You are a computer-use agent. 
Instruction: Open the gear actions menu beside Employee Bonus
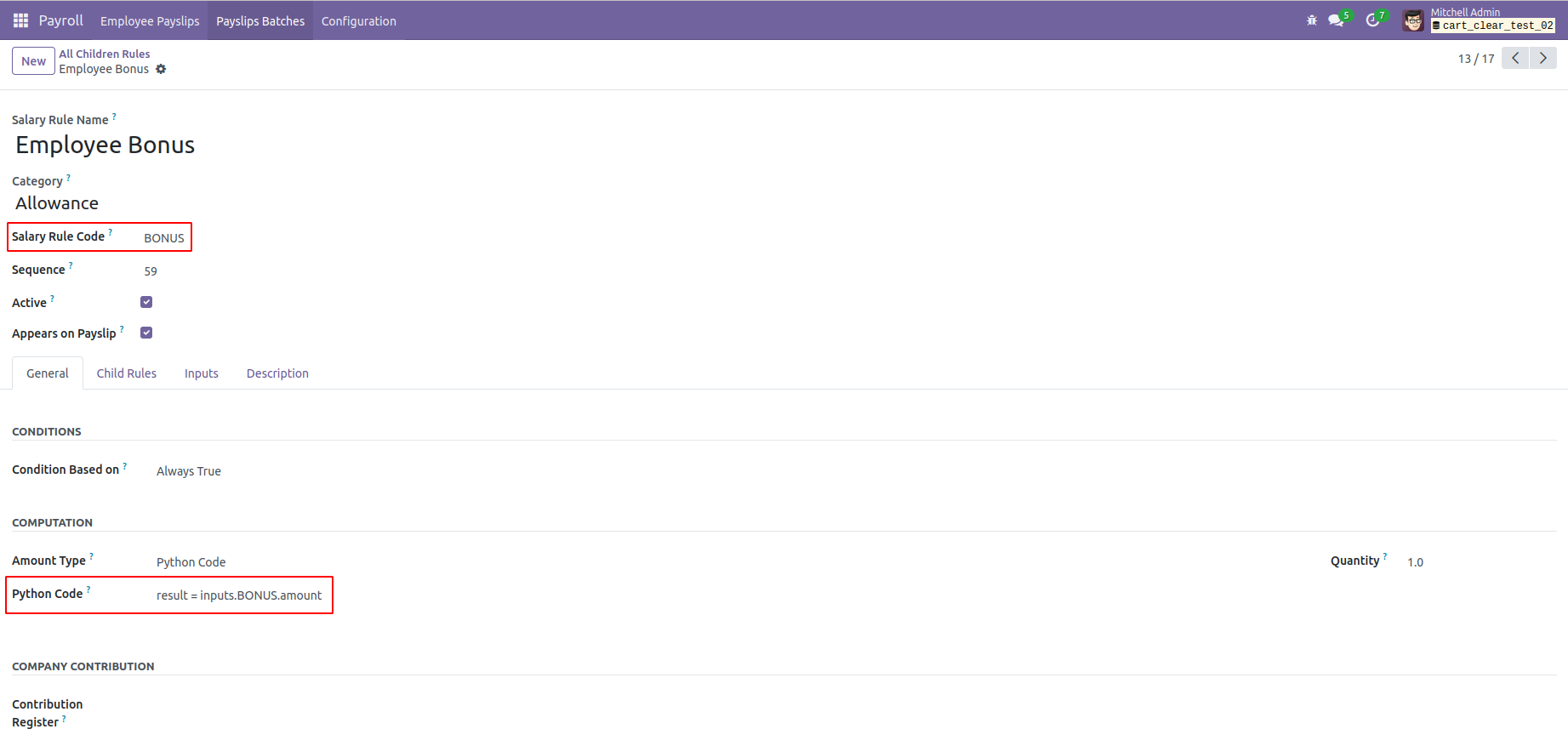161,69
